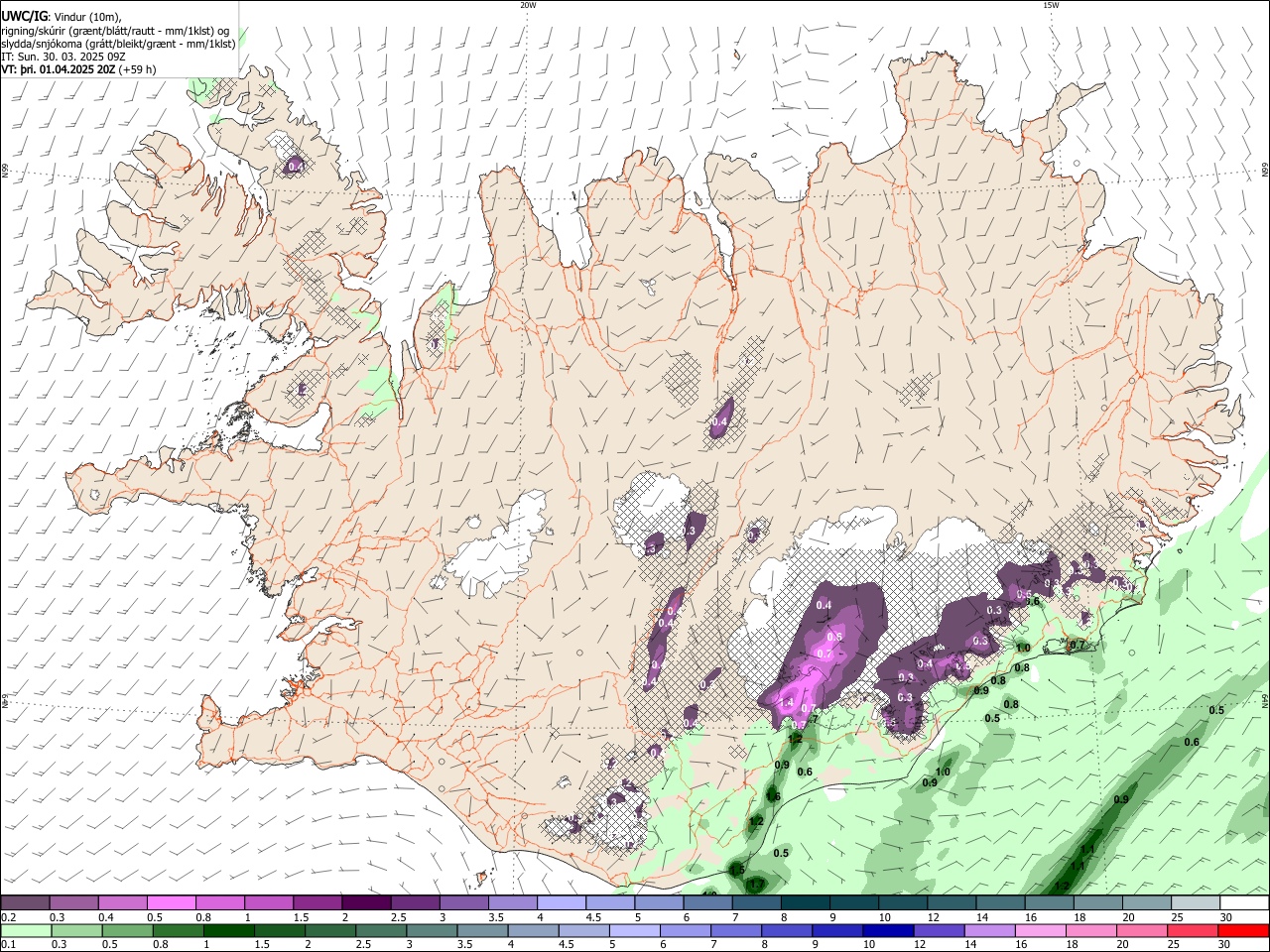Click the top legend label '3.5'
The height and width of the screenshot is (952, 1270).
click(495, 917)
